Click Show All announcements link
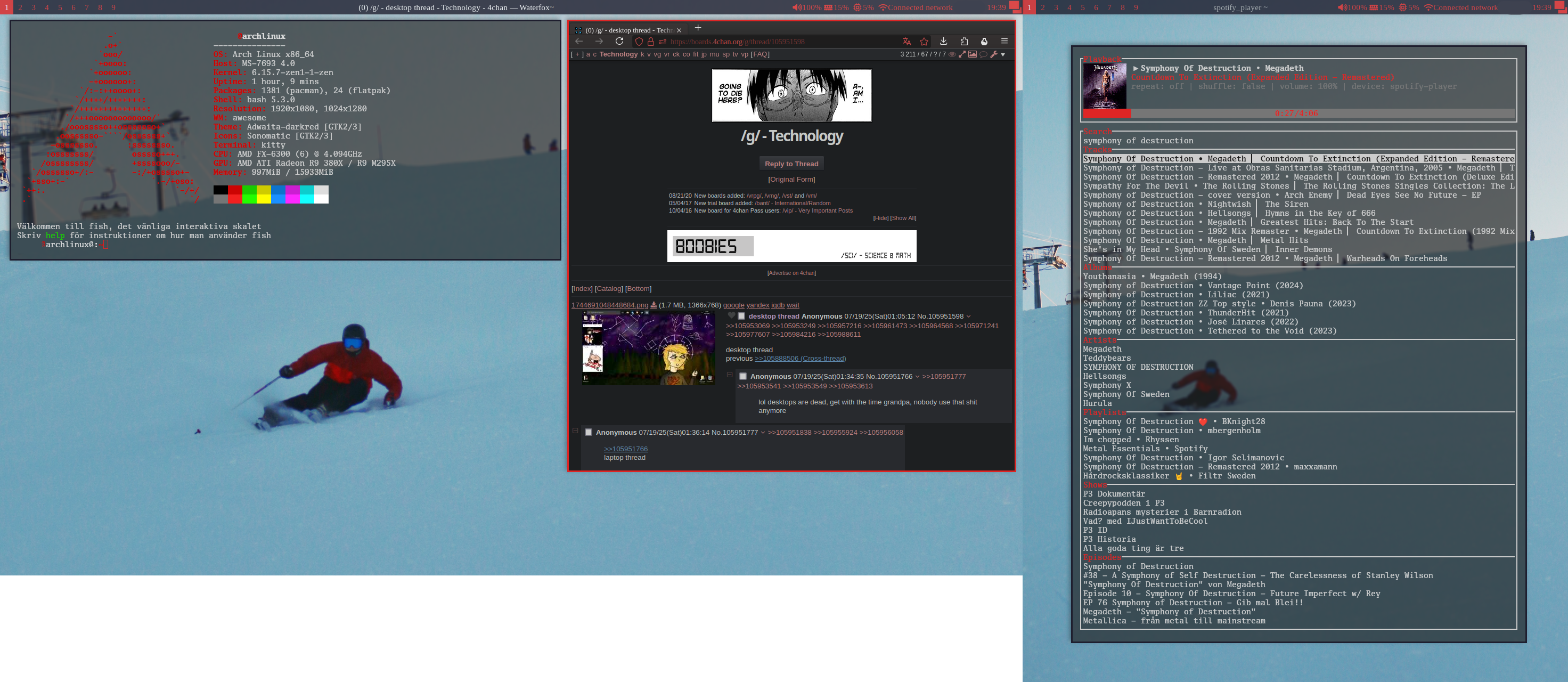 (x=904, y=218)
